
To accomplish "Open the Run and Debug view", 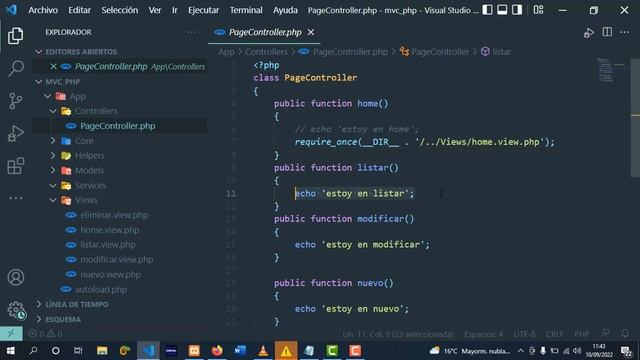I will tap(16, 133).
